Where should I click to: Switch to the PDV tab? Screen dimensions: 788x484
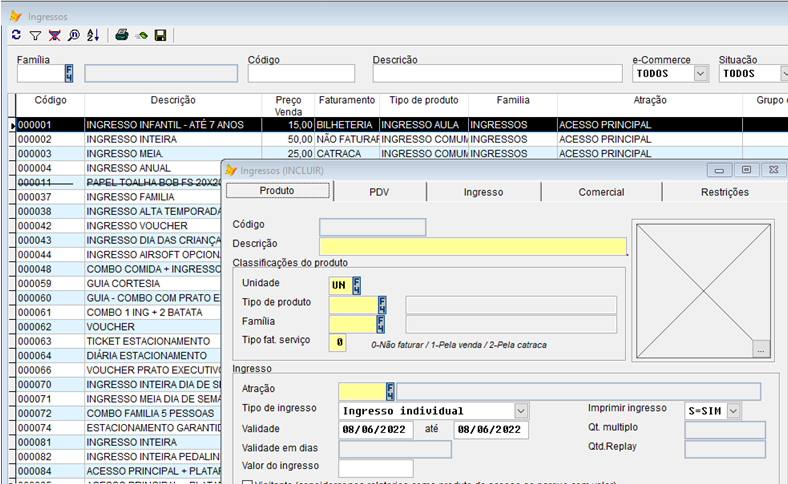tap(378, 192)
